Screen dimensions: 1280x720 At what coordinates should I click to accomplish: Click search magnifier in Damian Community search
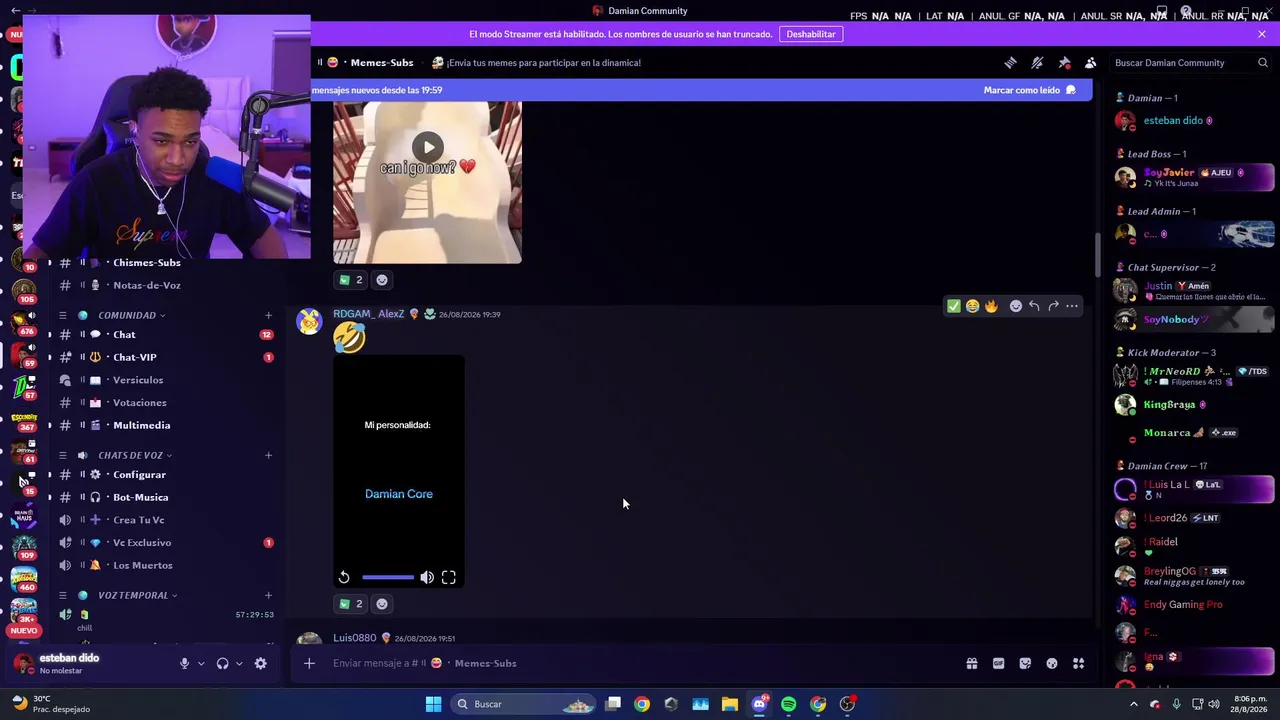(1263, 63)
